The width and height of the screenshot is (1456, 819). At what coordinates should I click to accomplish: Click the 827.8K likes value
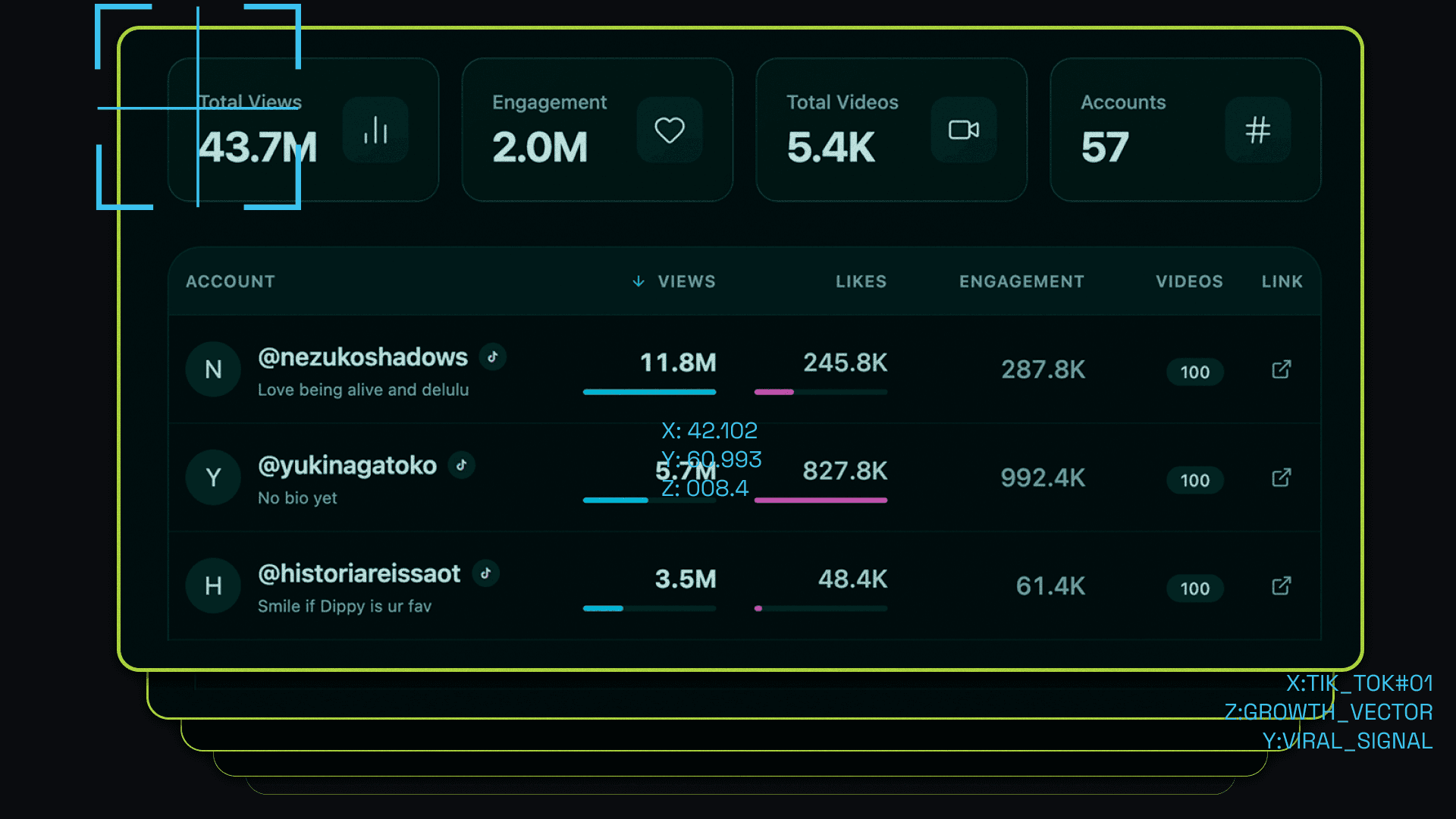pyautogui.click(x=845, y=471)
